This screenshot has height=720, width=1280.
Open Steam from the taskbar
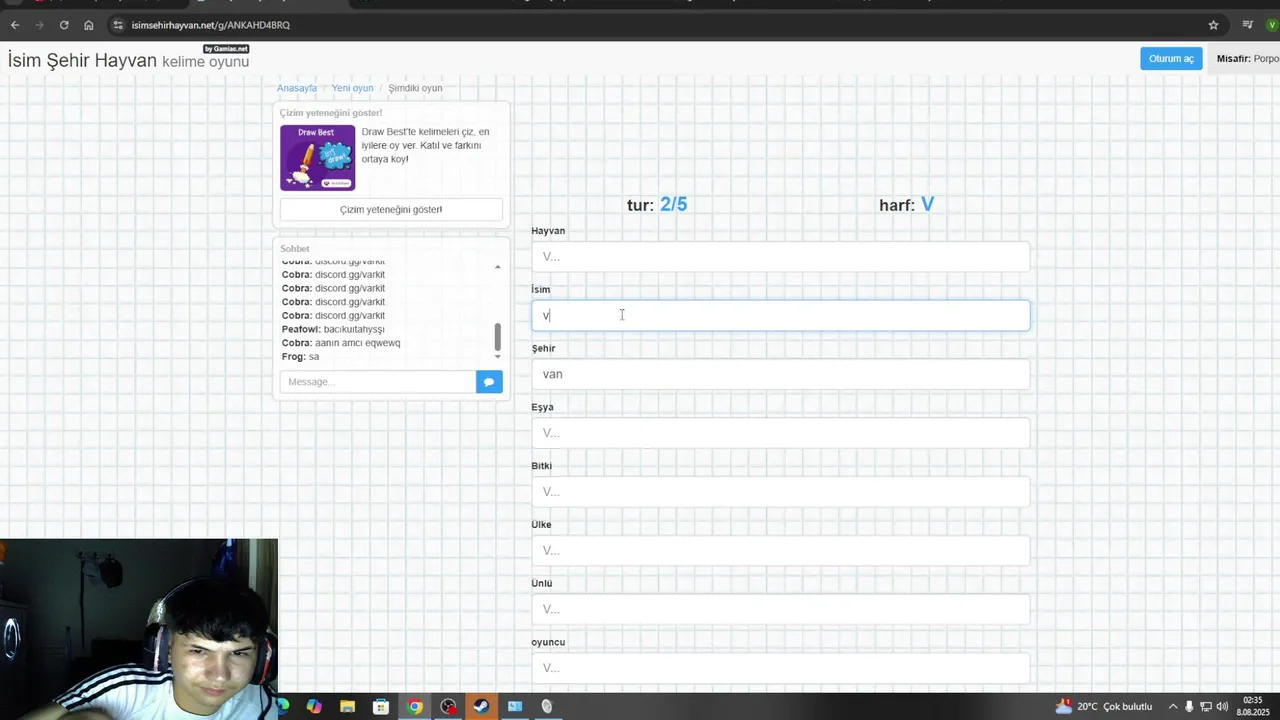click(x=481, y=707)
